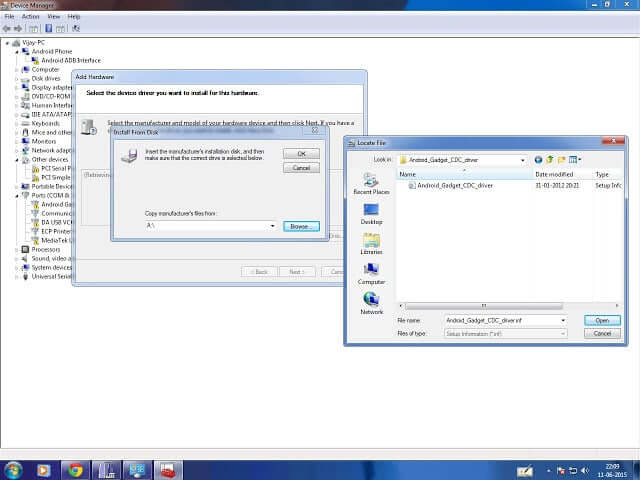Select the DA USB VCOM port entry
The width and height of the screenshot is (640, 480).
[x=56, y=222]
